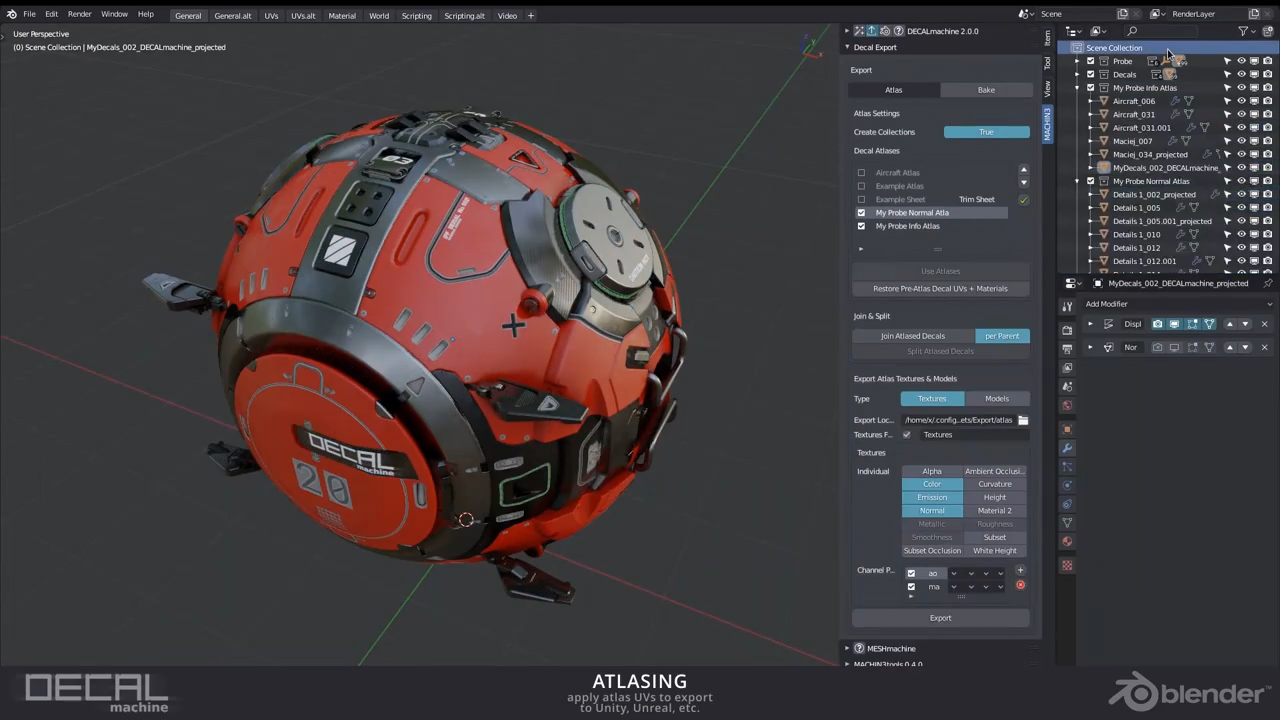Open the Particles properties tab icon
Viewport: 1280px width, 720px height.
pos(1067,467)
